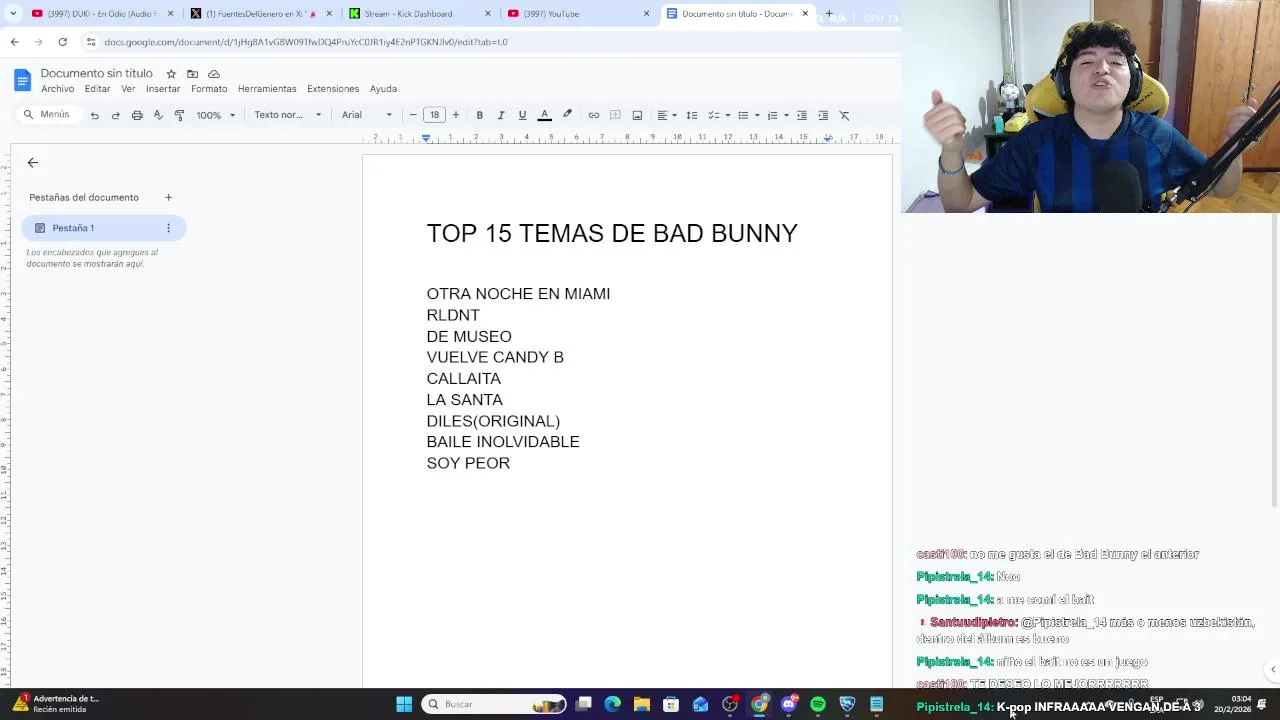
Task: Click the clear formatting icon
Action: pos(844,115)
